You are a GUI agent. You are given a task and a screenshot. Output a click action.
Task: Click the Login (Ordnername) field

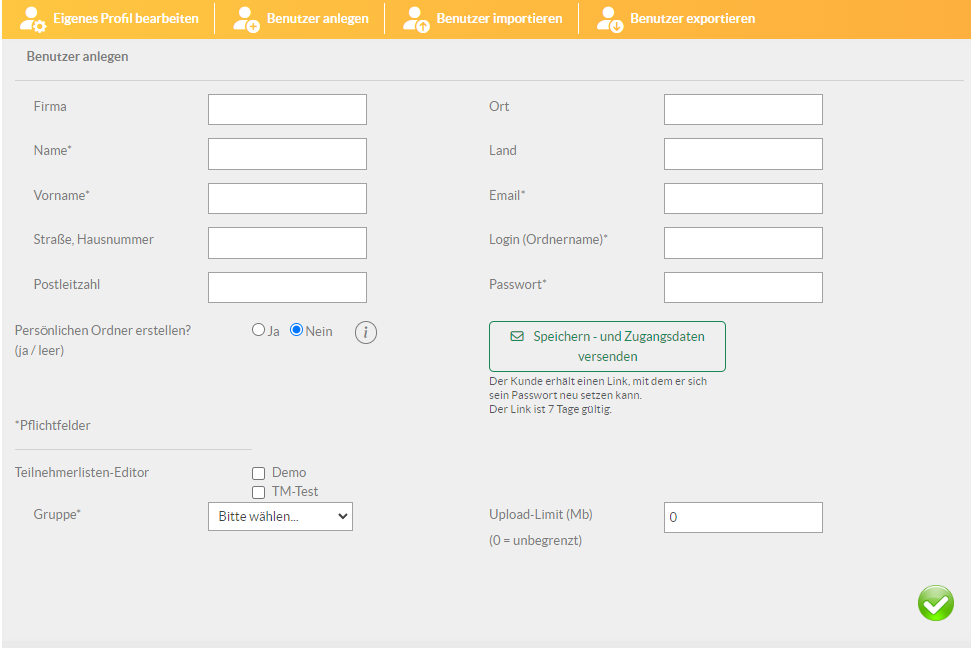click(x=743, y=242)
